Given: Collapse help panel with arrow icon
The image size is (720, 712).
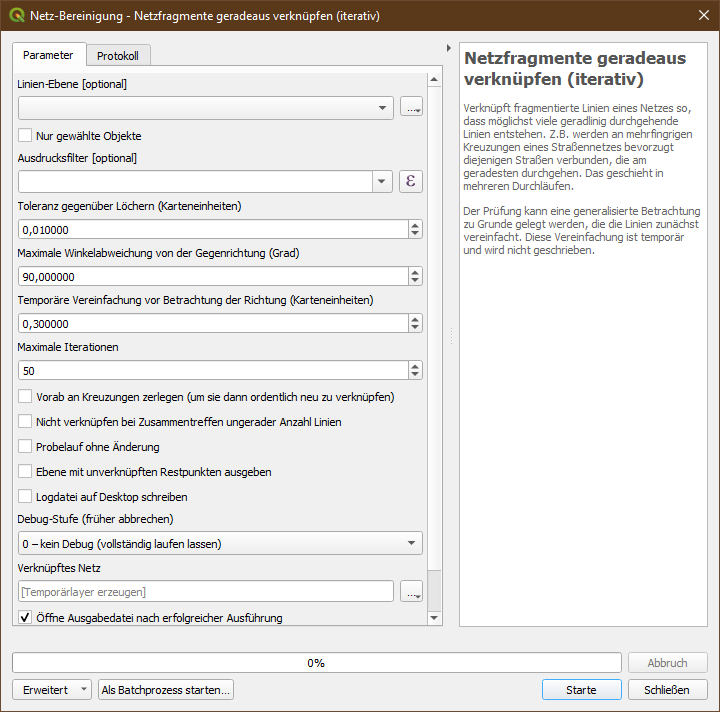Looking at the screenshot, I should coord(448,48).
